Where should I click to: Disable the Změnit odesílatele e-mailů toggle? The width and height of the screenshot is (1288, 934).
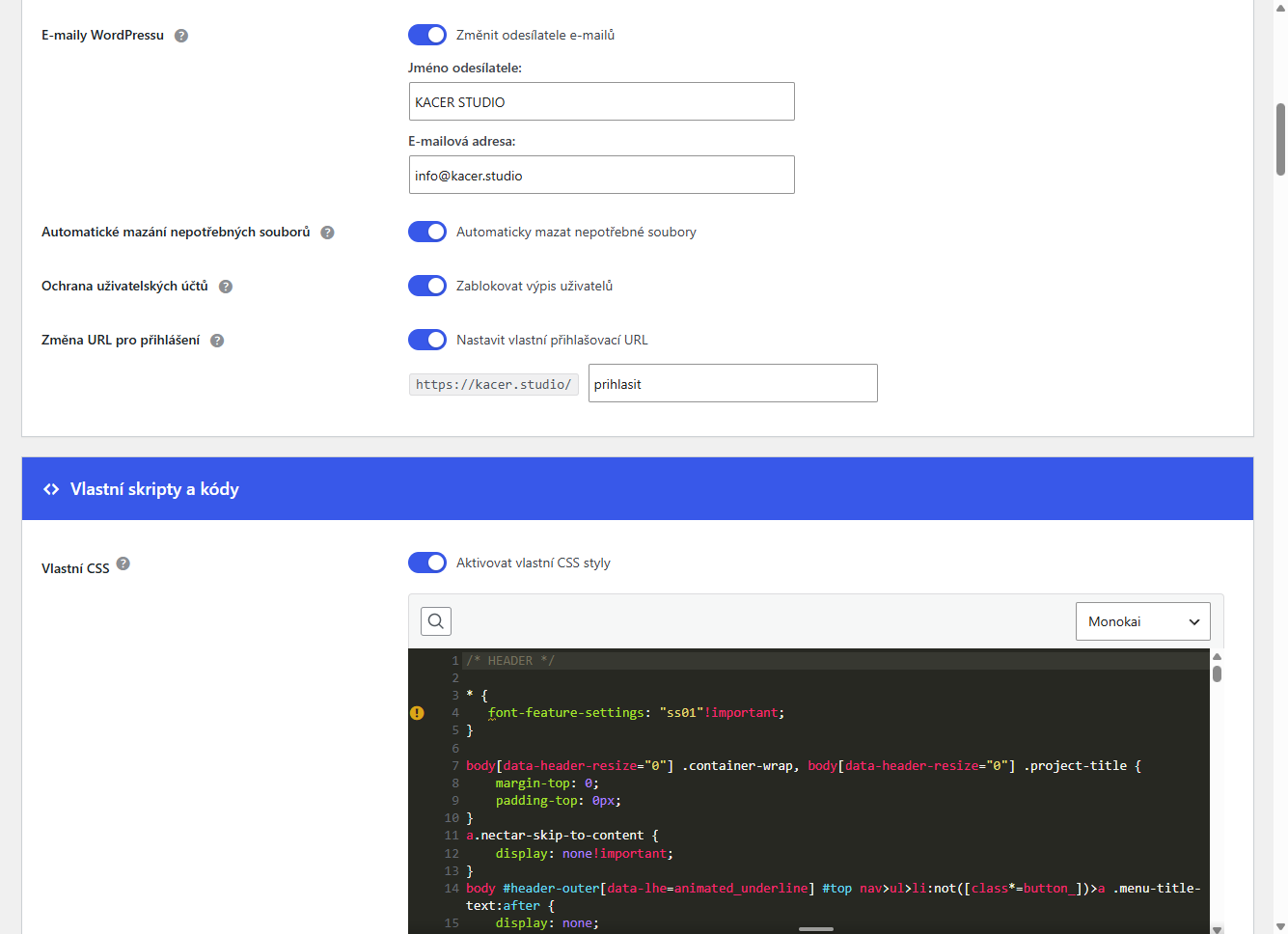(427, 35)
